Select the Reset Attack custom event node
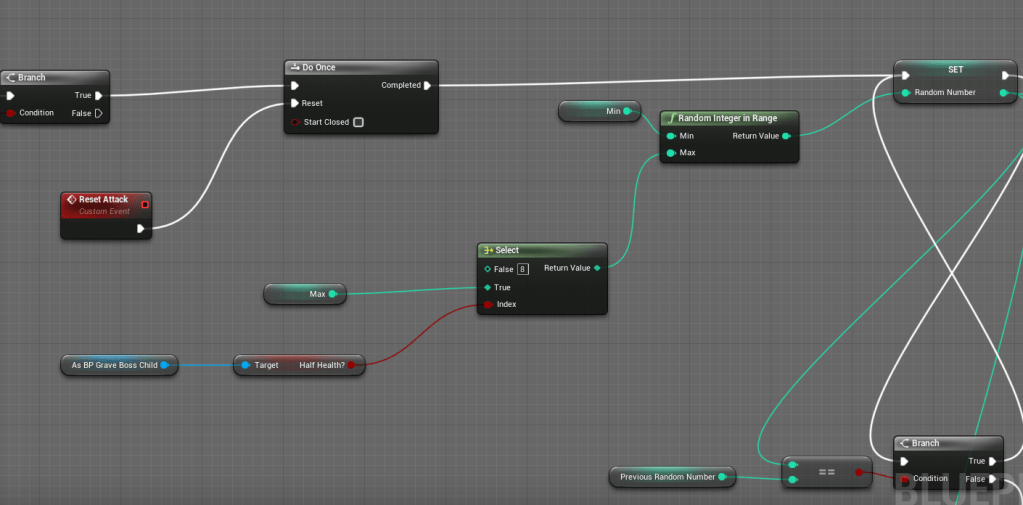 [105, 205]
